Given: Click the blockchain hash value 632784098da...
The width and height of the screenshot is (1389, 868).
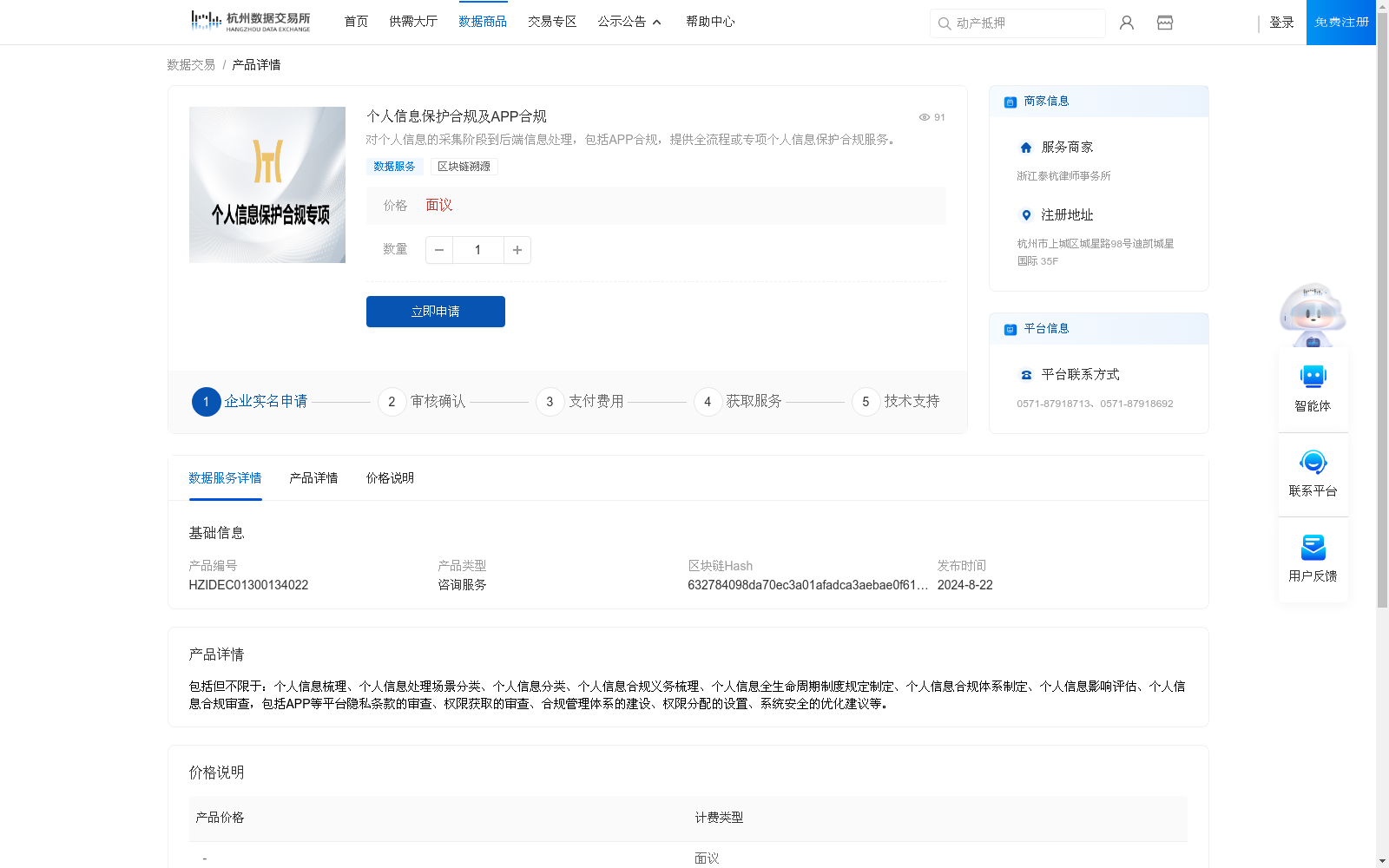Looking at the screenshot, I should [807, 585].
